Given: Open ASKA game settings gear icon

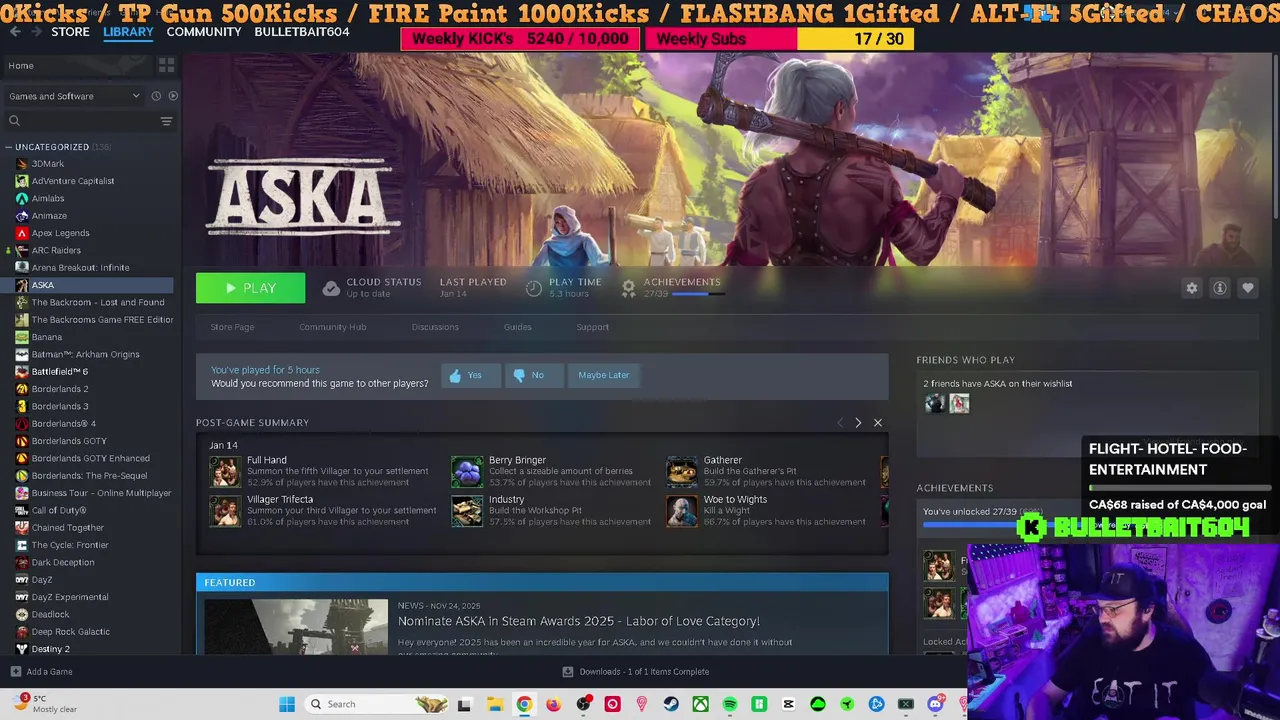Looking at the screenshot, I should click(x=1191, y=288).
